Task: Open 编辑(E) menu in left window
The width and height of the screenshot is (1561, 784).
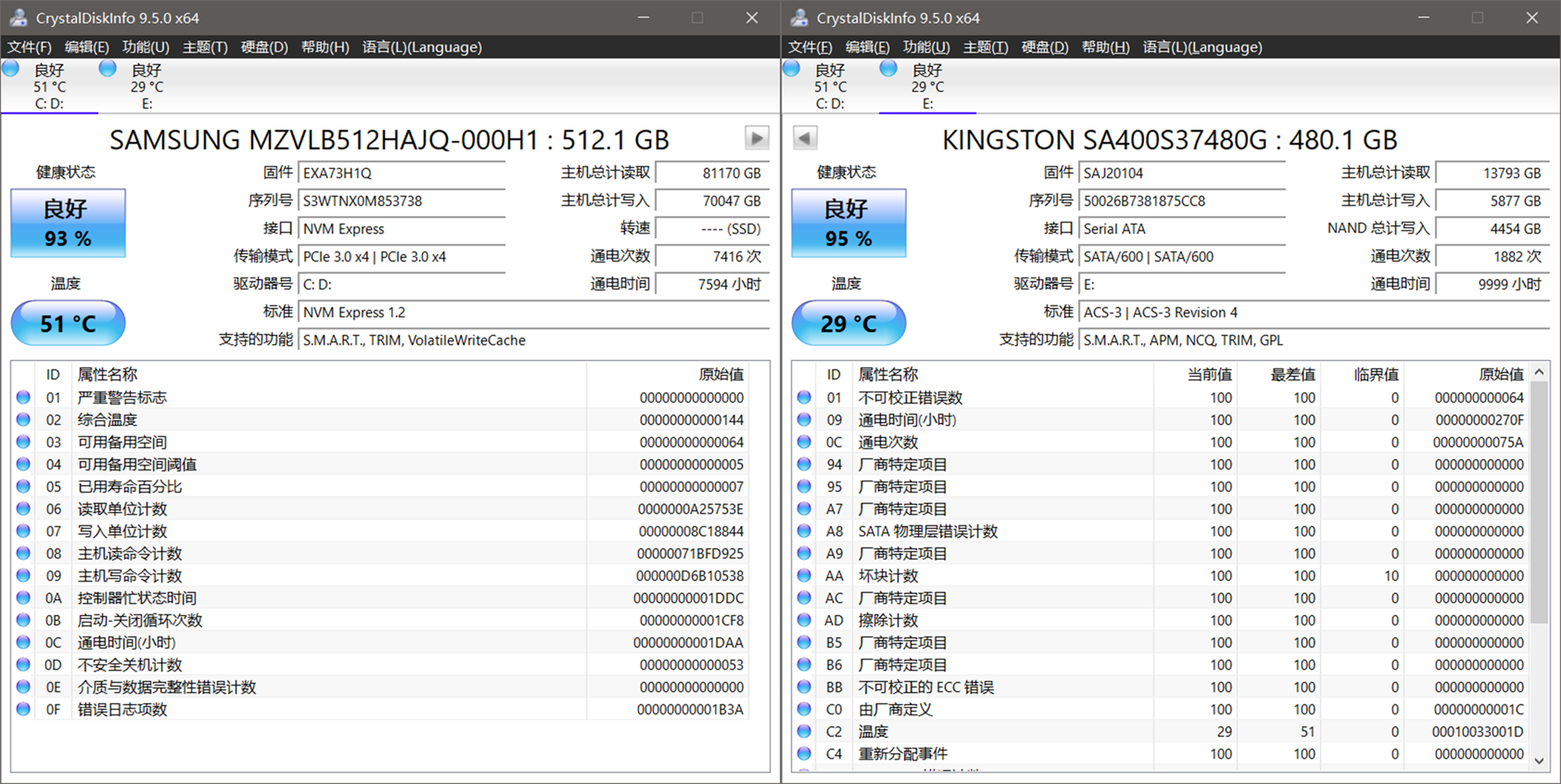Action: click(x=87, y=47)
